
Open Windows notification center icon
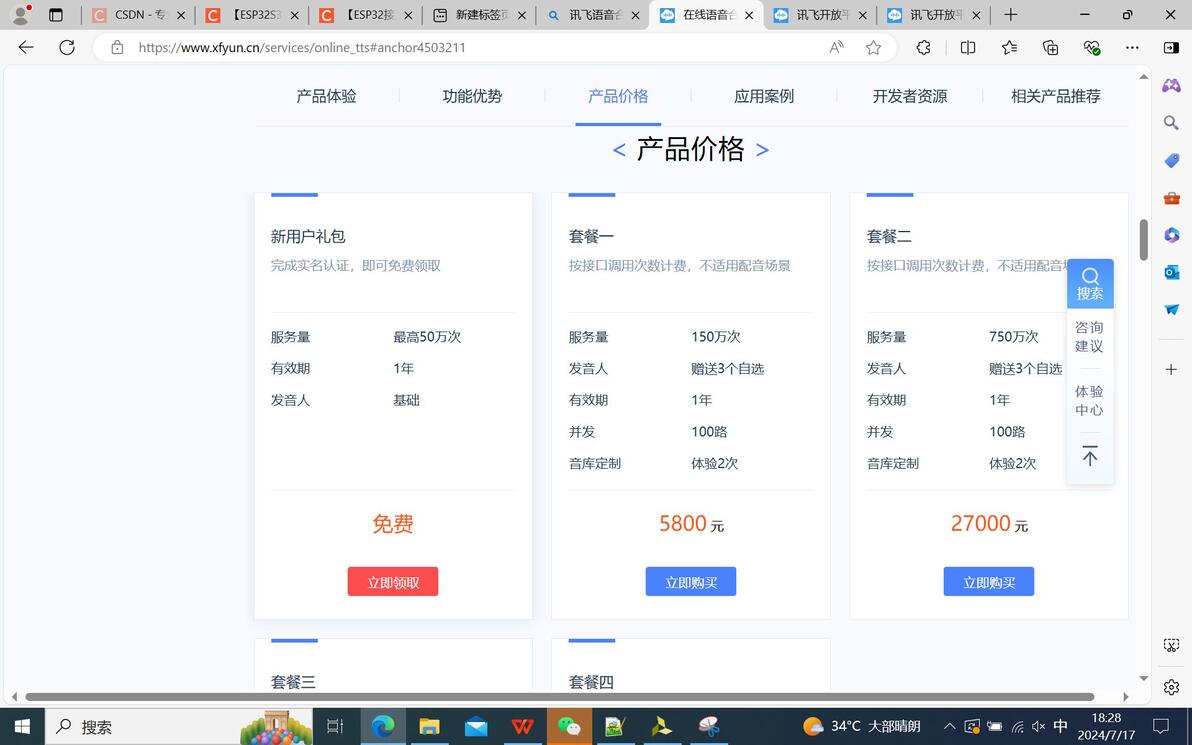(1161, 726)
